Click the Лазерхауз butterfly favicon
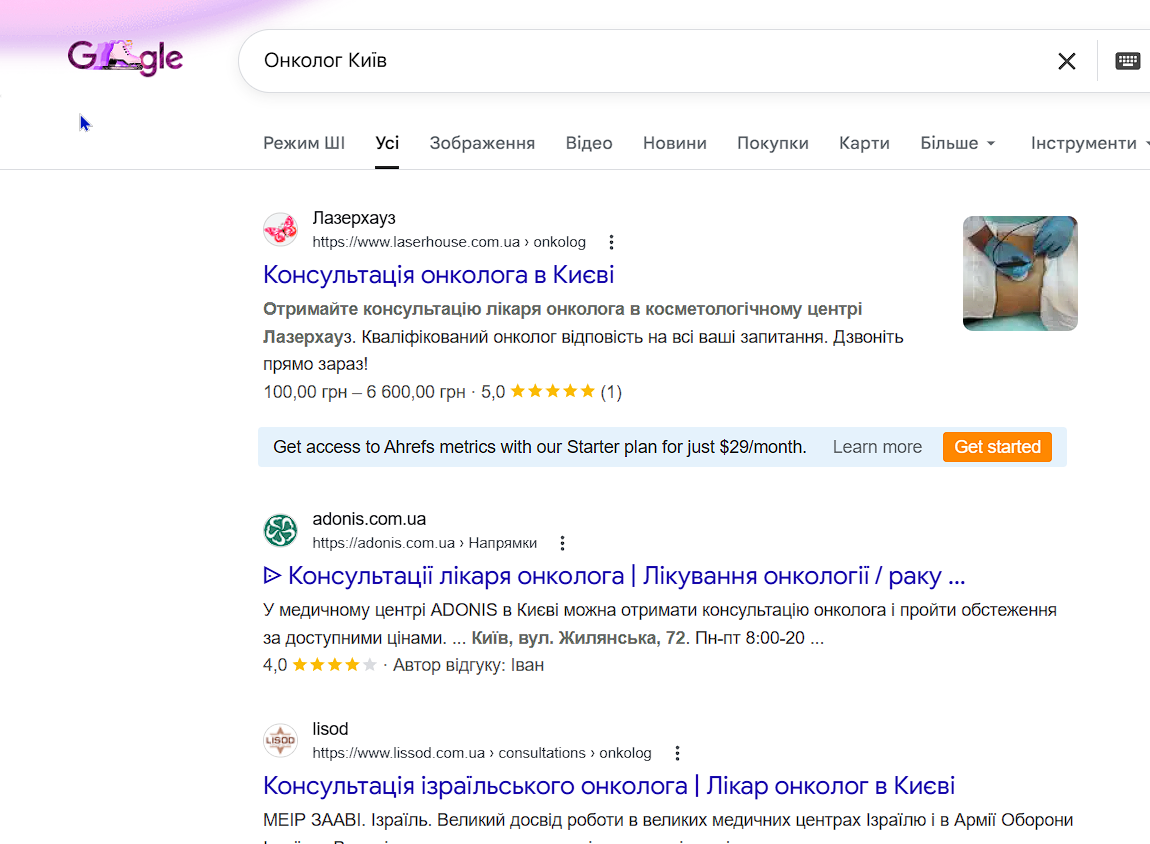 click(281, 229)
